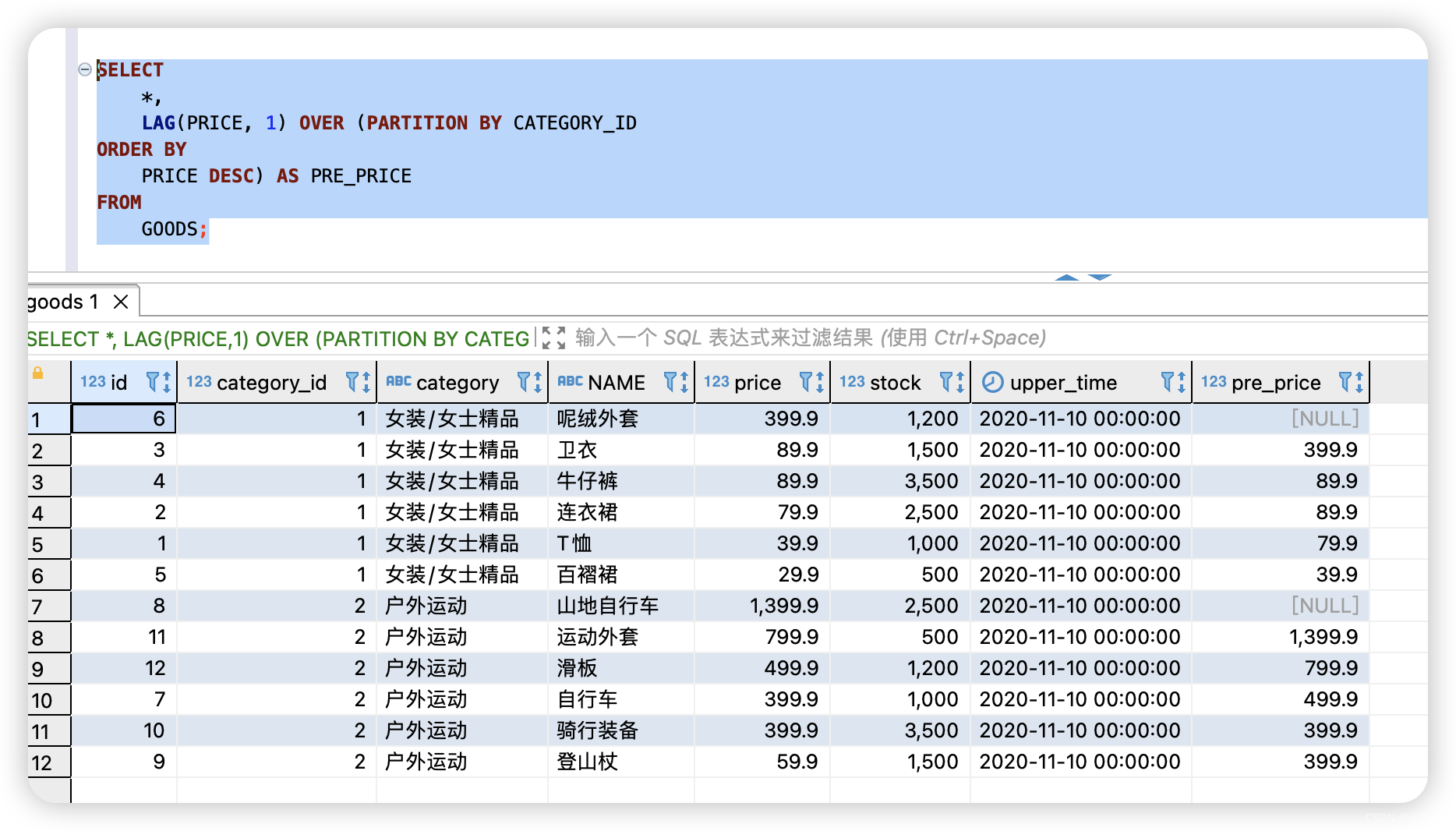Sort by the id column arrows

(167, 382)
